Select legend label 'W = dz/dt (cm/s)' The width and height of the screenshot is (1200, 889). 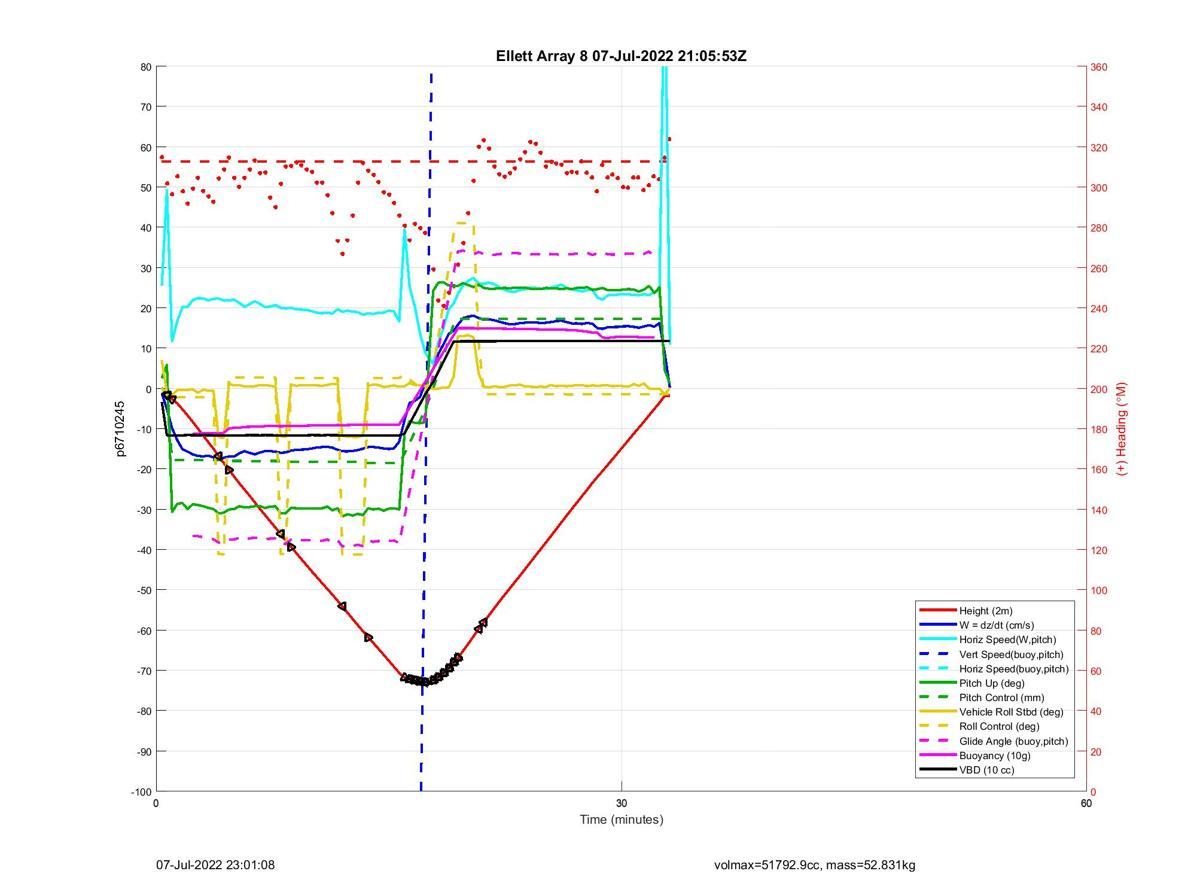point(999,625)
